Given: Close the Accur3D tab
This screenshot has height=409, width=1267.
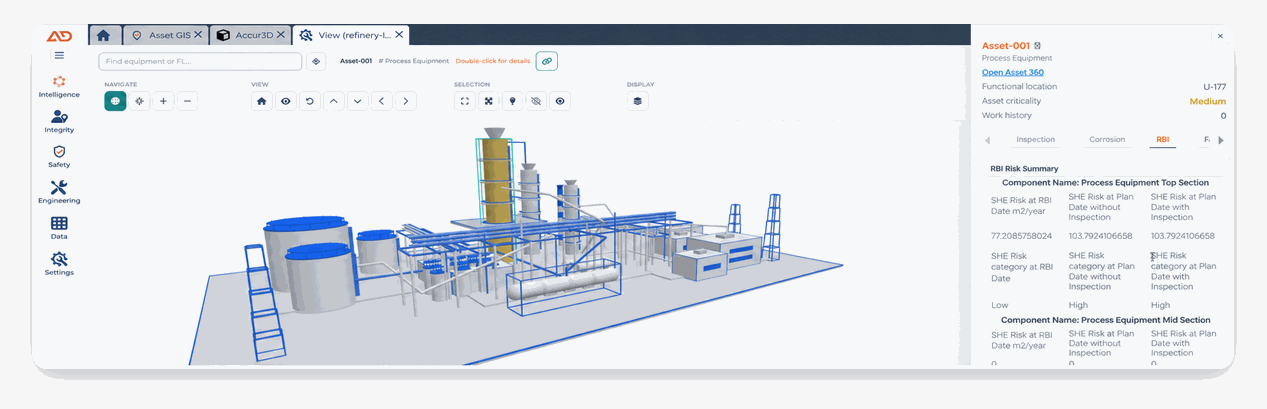Looking at the screenshot, I should (x=283, y=35).
